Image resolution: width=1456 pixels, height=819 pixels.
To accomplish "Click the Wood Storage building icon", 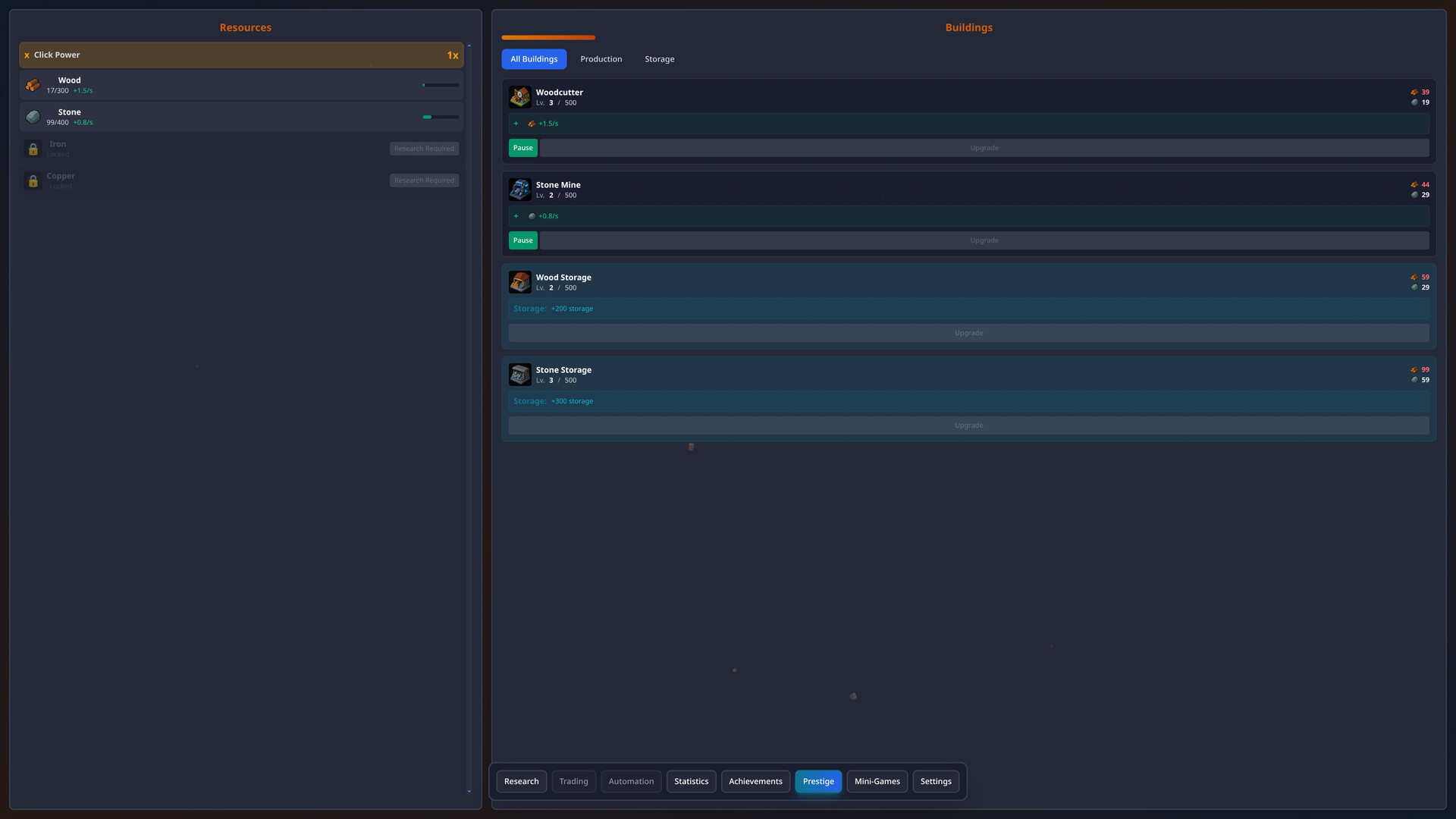I will [x=519, y=281].
